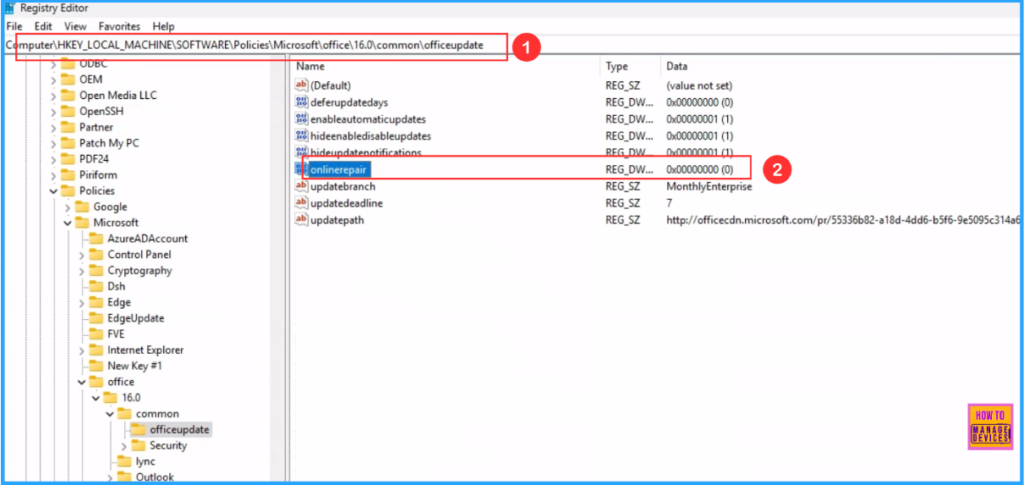The image size is (1024, 485).
Task: Click the '(value not set)' data cell
Action: click(699, 86)
